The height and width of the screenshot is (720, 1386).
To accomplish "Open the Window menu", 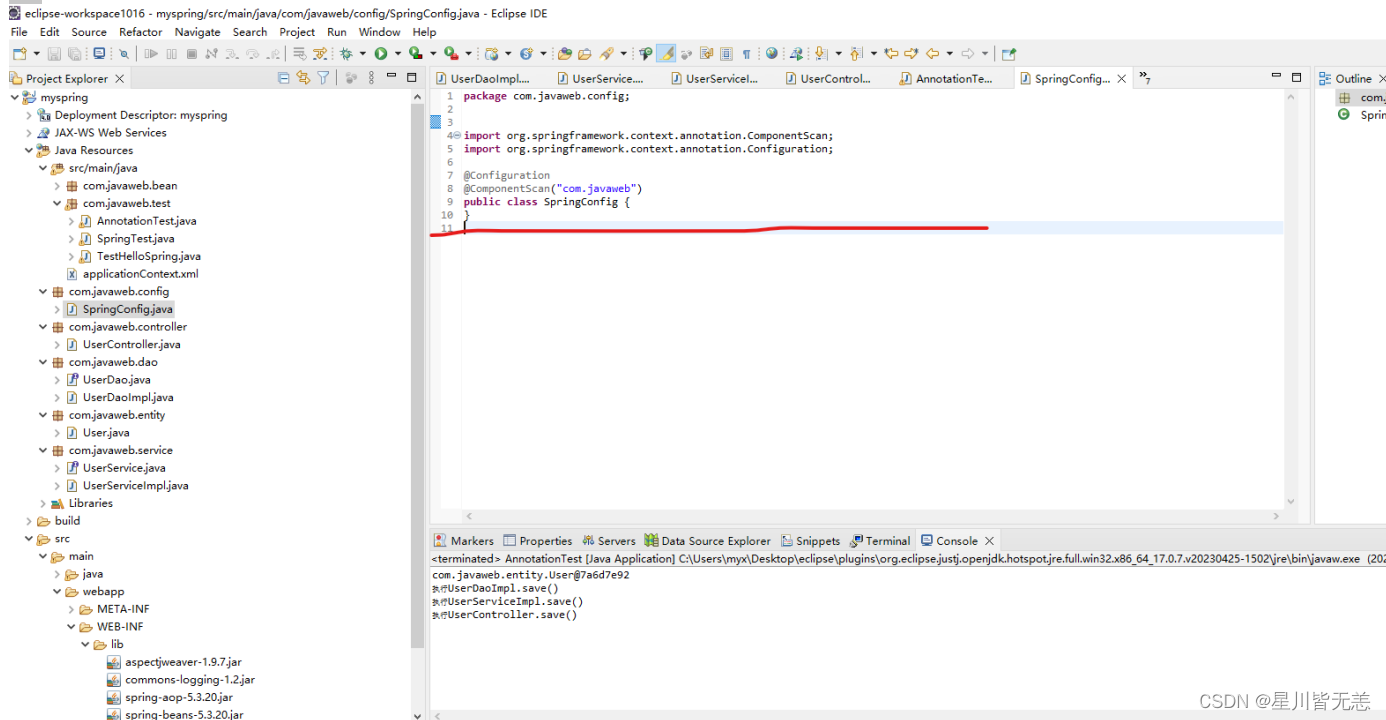I will [x=380, y=32].
